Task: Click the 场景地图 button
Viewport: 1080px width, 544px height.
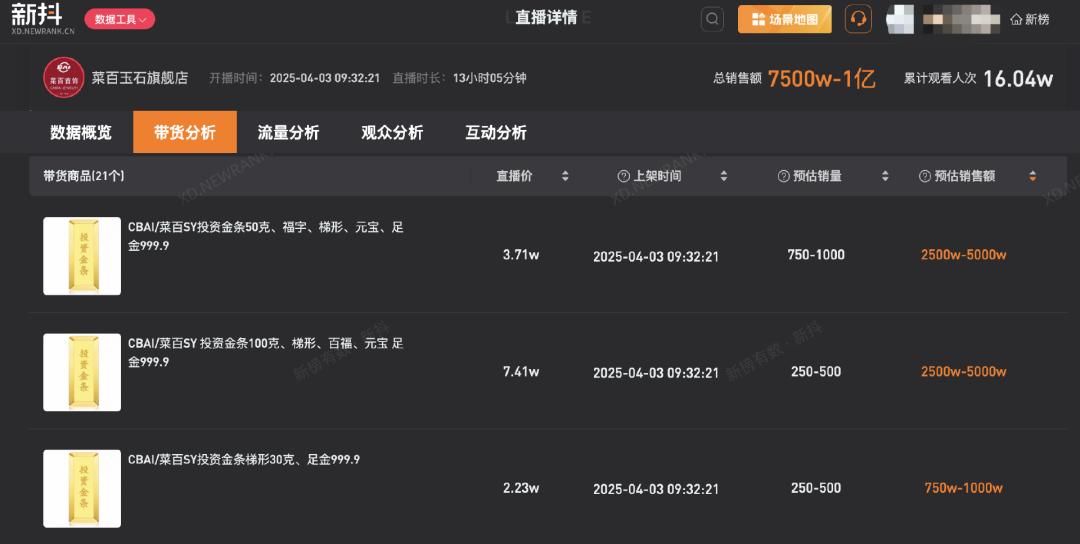Action: (x=784, y=19)
